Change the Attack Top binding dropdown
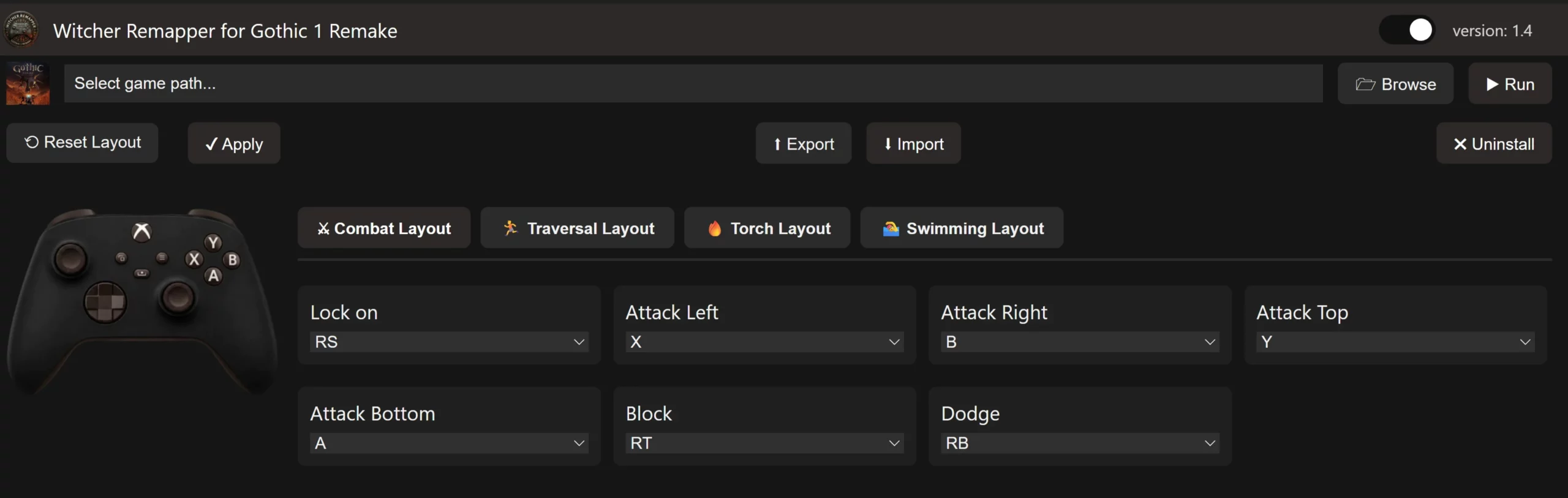 tap(1396, 342)
